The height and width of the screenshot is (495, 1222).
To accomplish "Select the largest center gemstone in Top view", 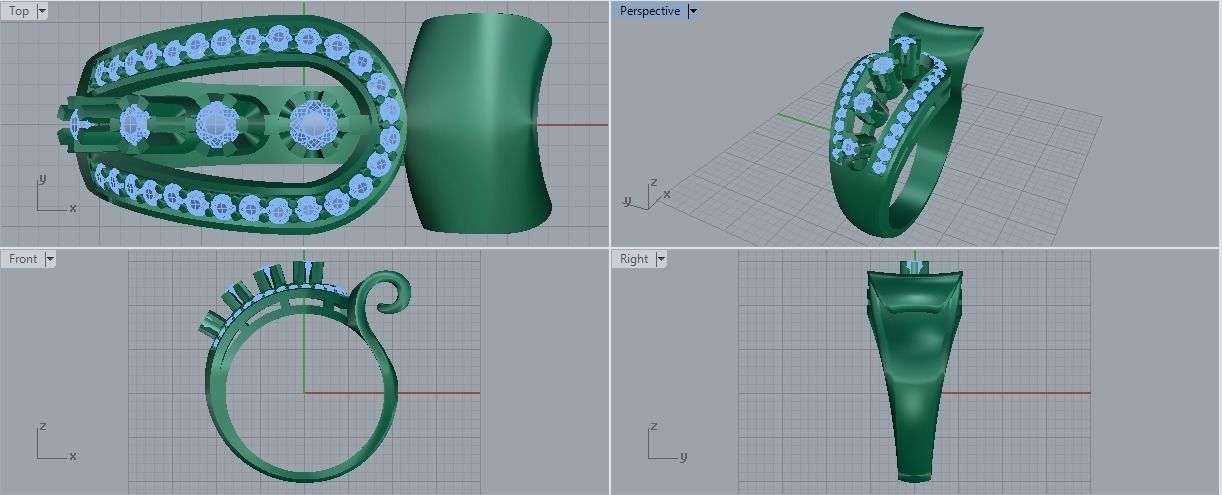I will tap(313, 125).
